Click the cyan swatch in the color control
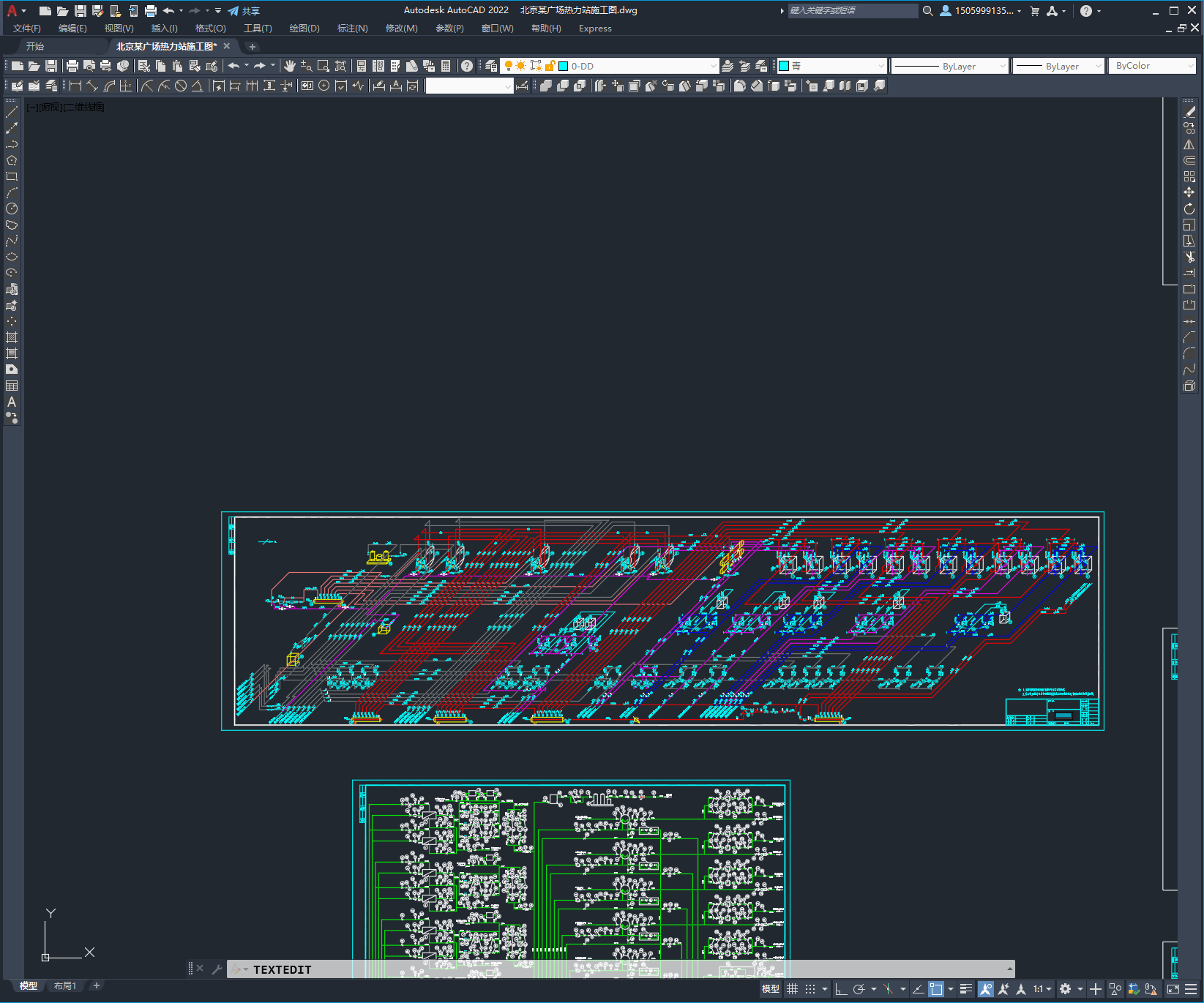 click(x=784, y=66)
